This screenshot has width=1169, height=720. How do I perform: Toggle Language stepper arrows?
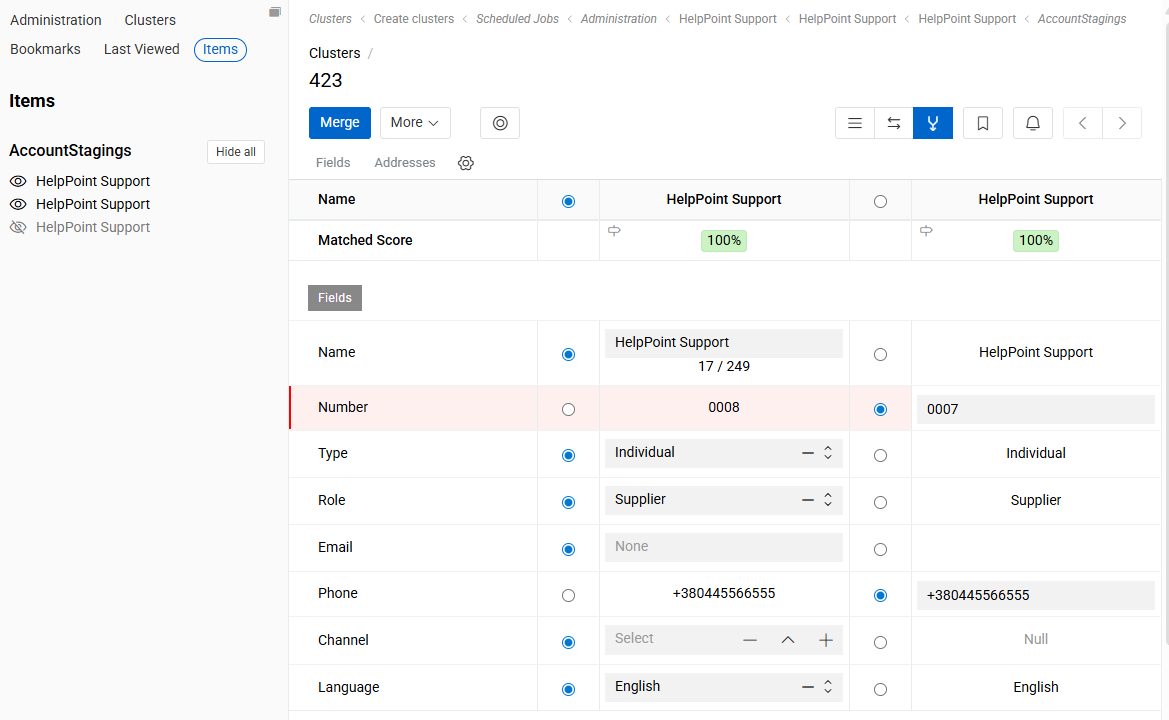coord(828,687)
